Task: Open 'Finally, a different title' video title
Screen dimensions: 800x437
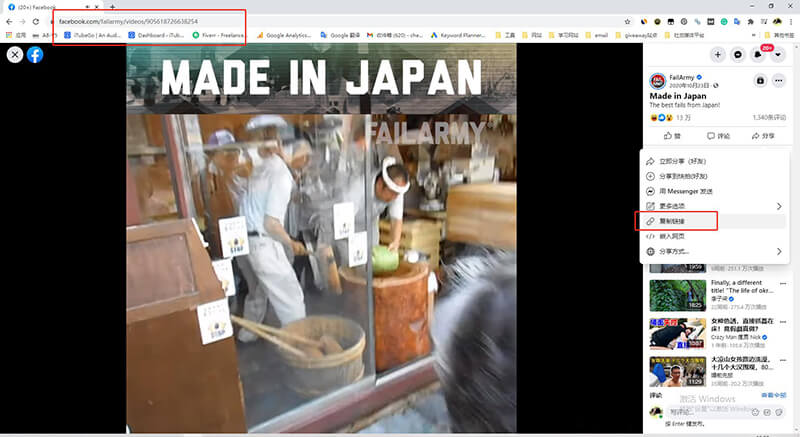Action: click(x=742, y=286)
